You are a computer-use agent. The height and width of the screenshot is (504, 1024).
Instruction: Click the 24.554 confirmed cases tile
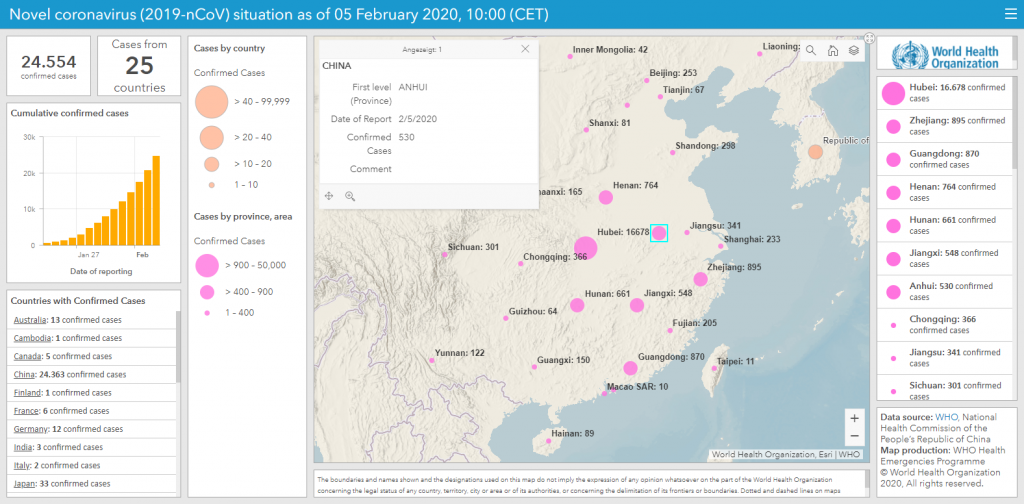pyautogui.click(x=49, y=66)
